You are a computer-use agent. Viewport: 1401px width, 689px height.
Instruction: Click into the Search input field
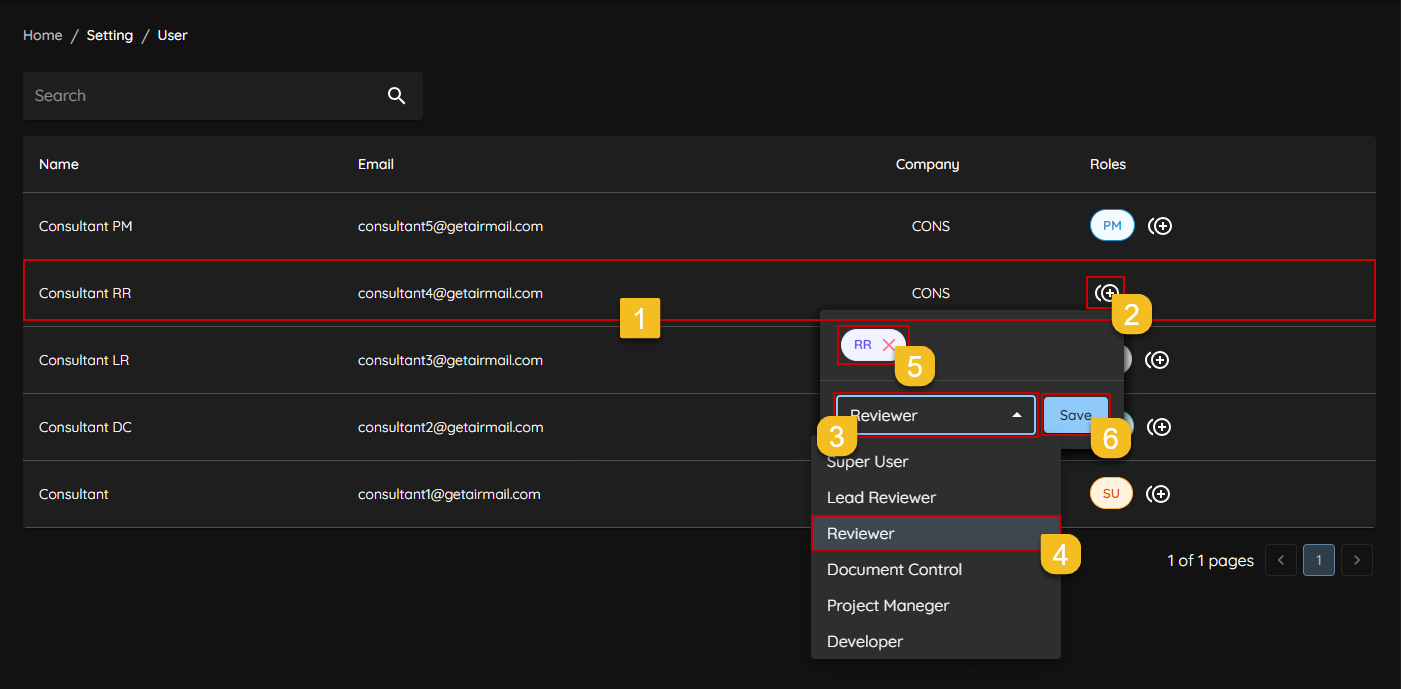click(200, 96)
